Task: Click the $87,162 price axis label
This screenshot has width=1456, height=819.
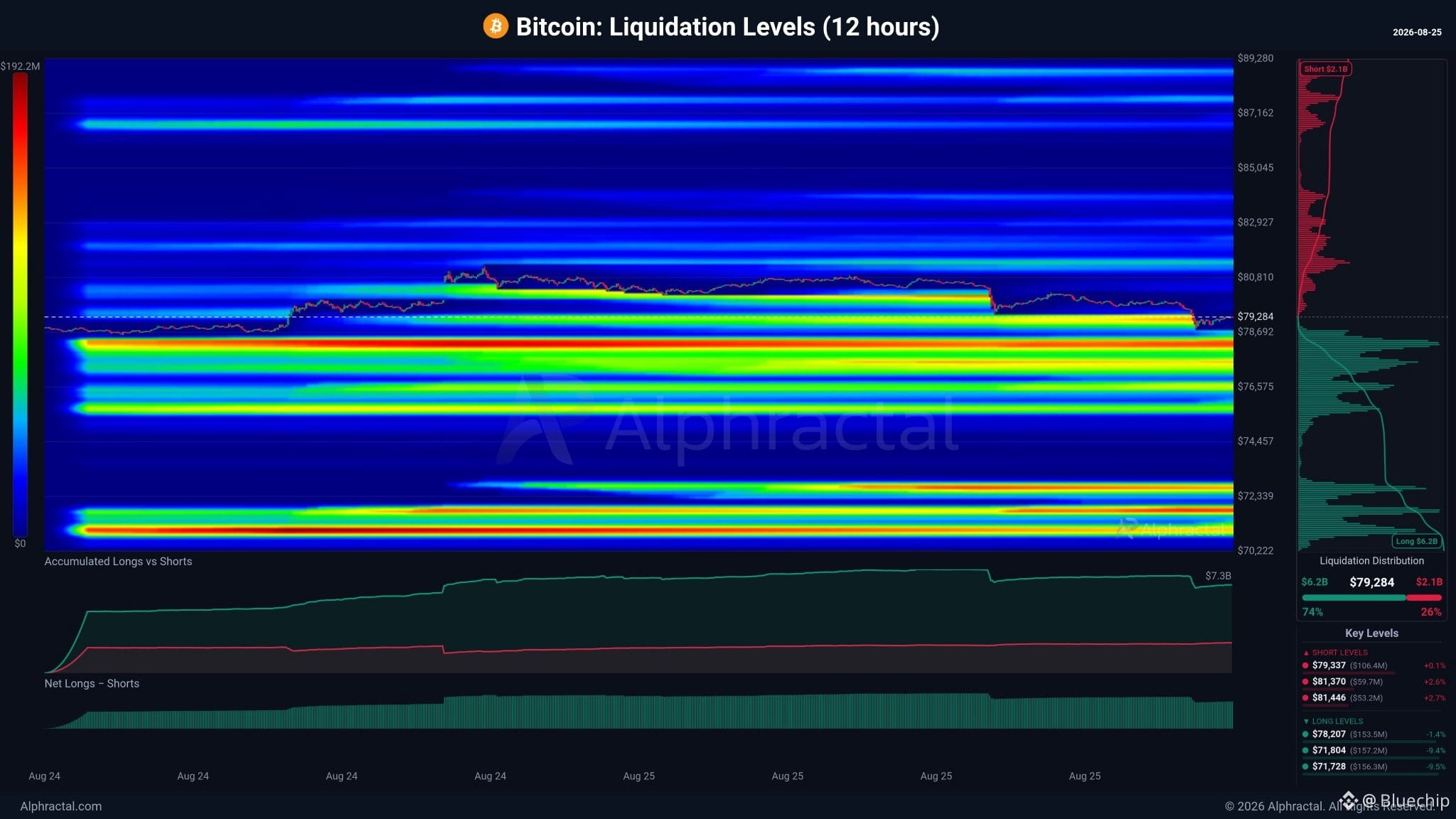Action: (1256, 113)
